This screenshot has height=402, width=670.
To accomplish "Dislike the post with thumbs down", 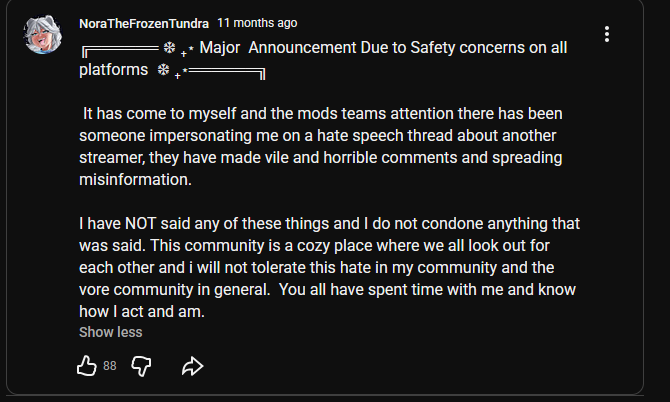I will [x=141, y=366].
